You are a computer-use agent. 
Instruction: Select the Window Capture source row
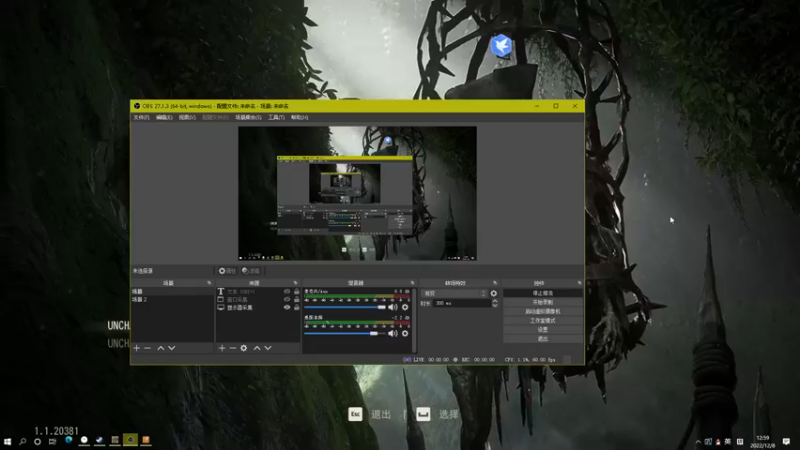[258, 299]
